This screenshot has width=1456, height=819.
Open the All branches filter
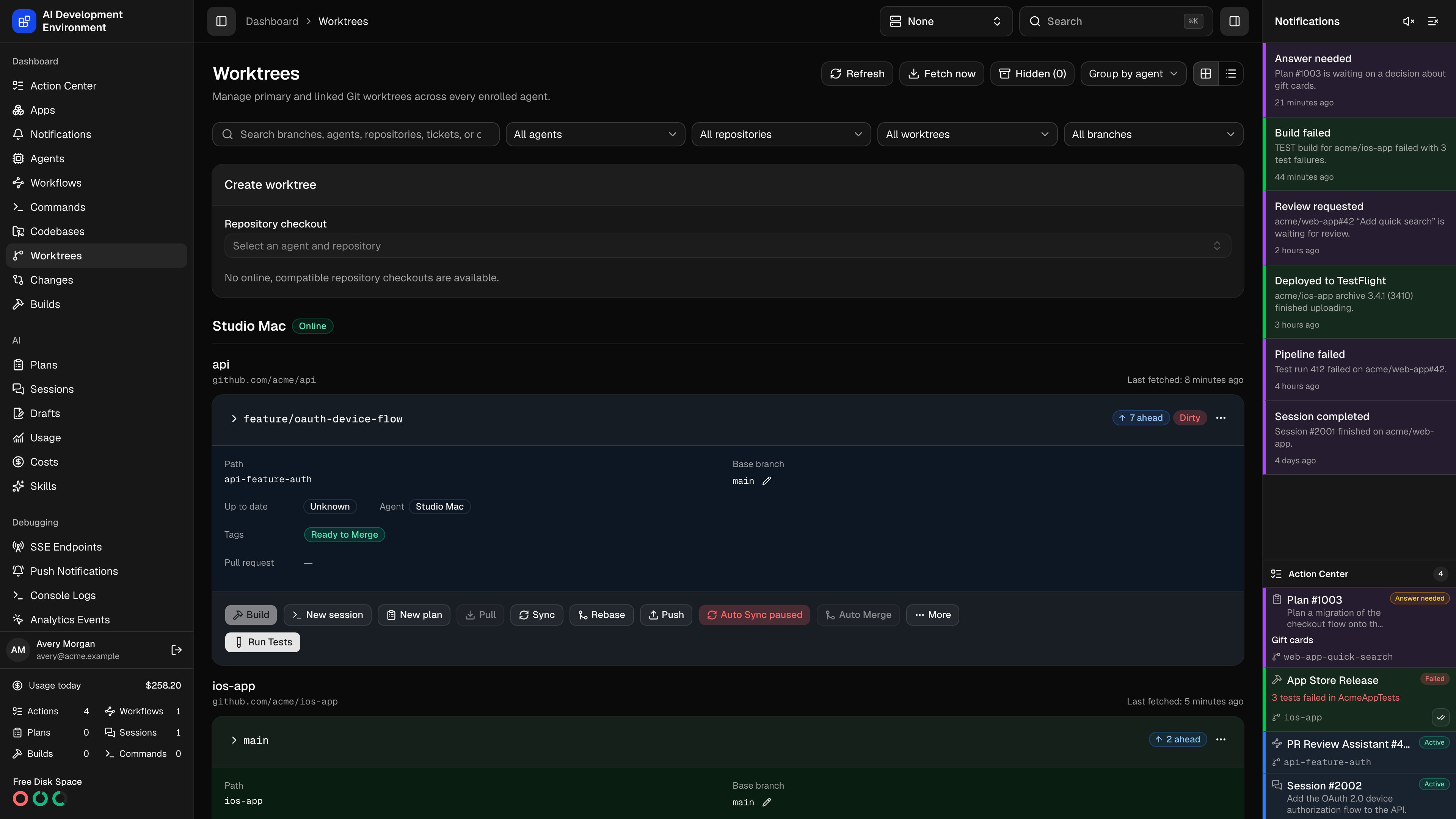point(1153,135)
